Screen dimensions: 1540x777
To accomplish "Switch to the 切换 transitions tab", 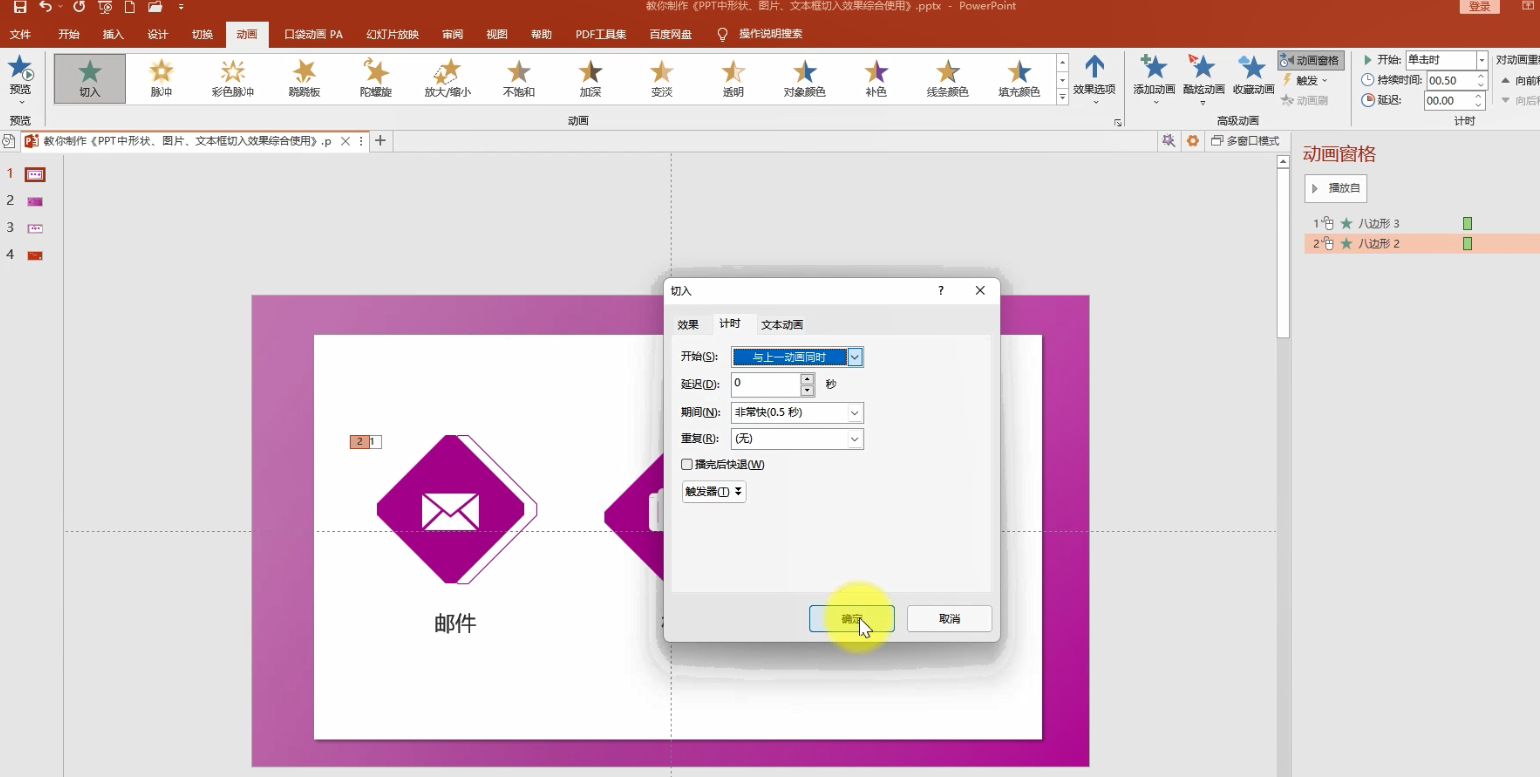I will (x=202, y=34).
